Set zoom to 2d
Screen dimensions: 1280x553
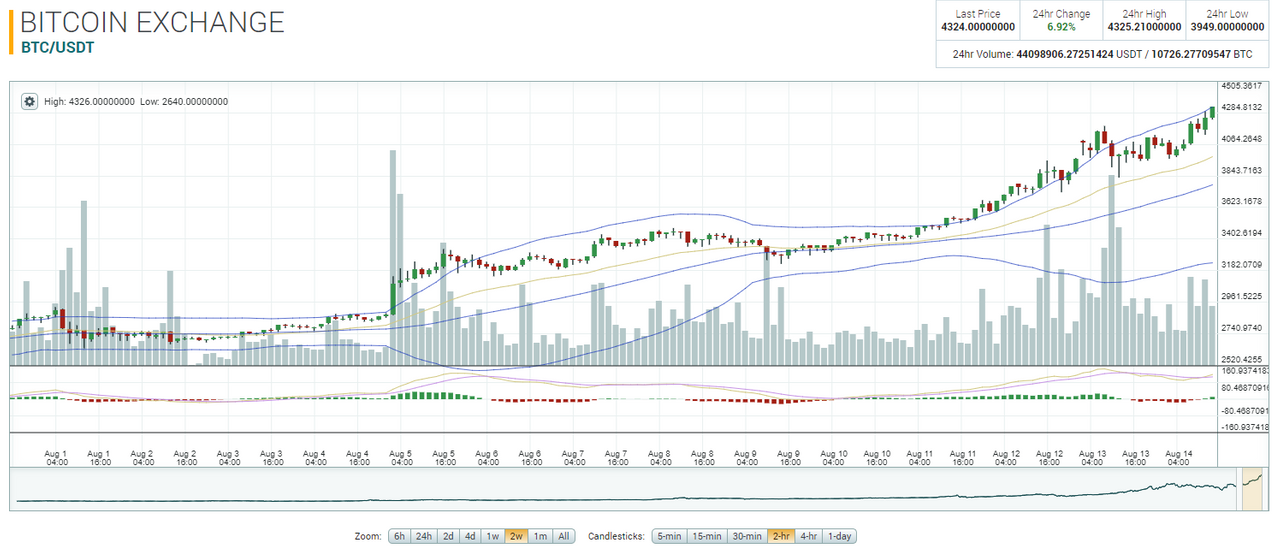tap(448, 536)
